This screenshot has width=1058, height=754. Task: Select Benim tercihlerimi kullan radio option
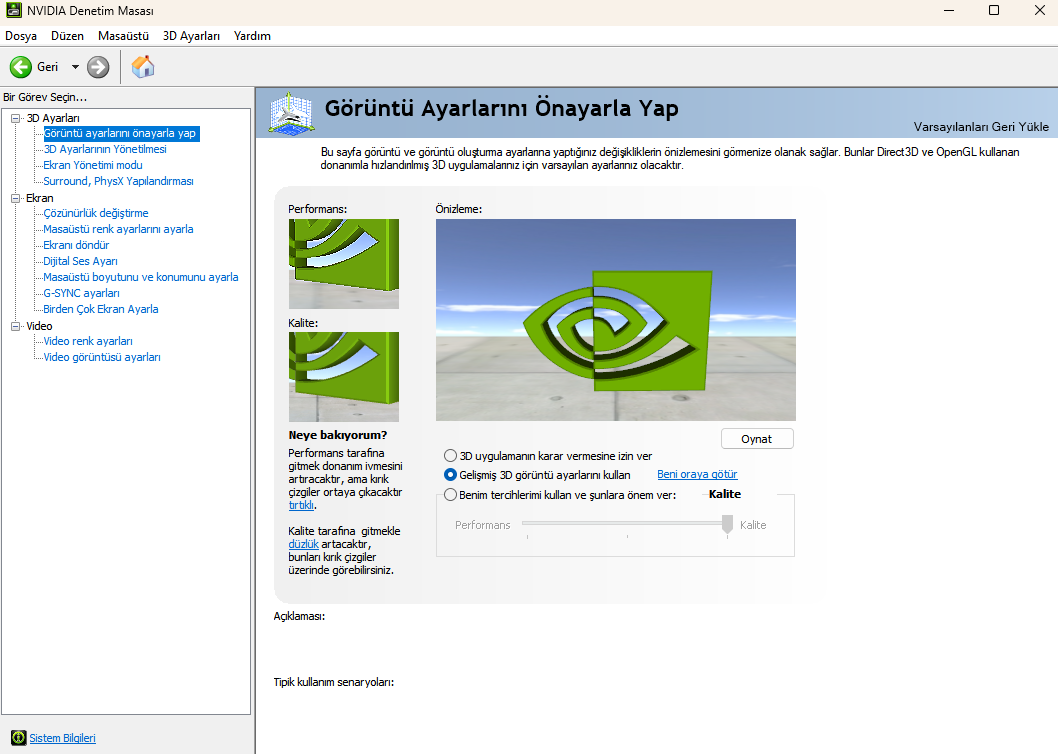[x=560, y=495]
